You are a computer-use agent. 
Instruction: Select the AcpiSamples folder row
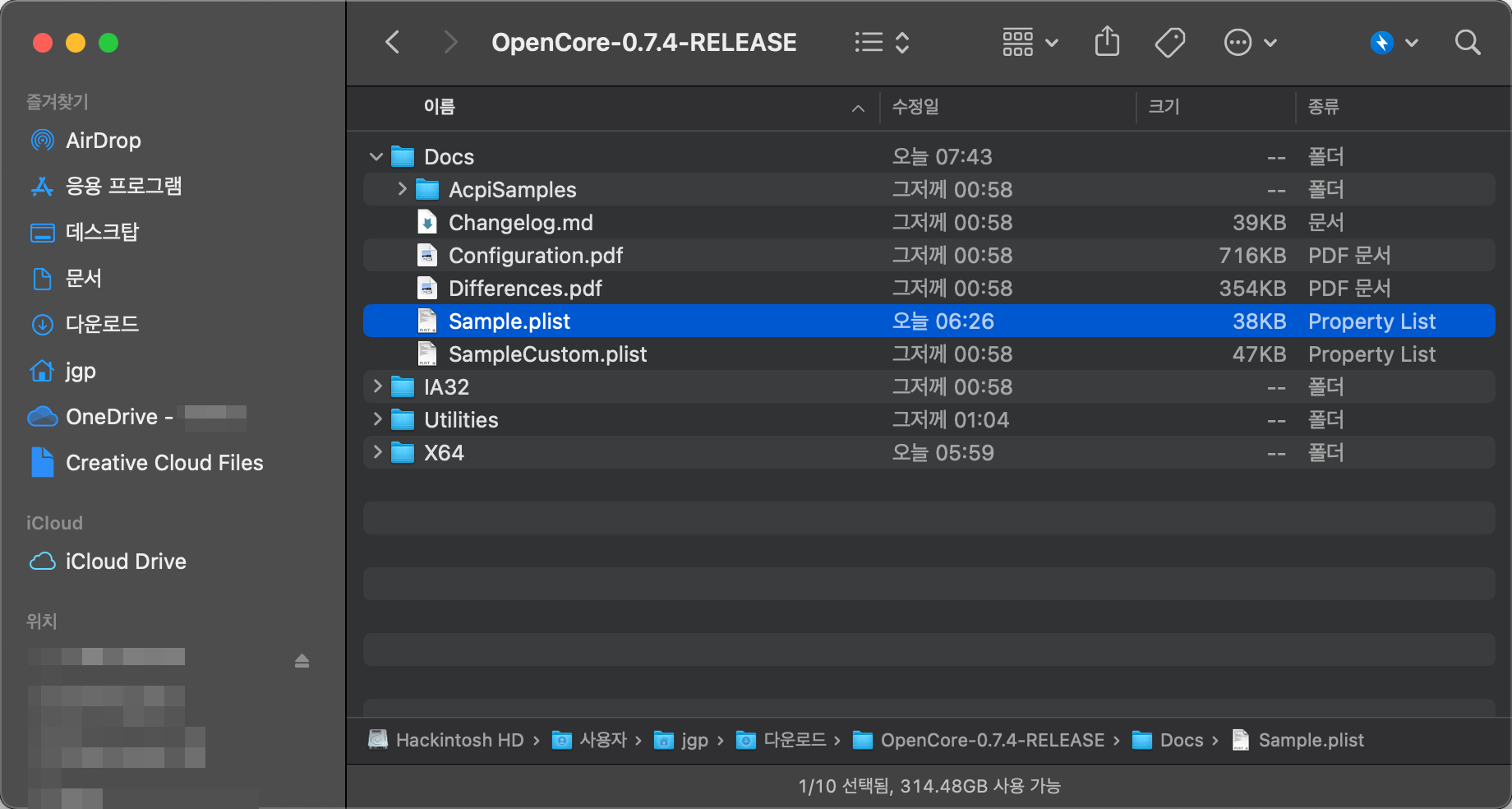point(929,189)
